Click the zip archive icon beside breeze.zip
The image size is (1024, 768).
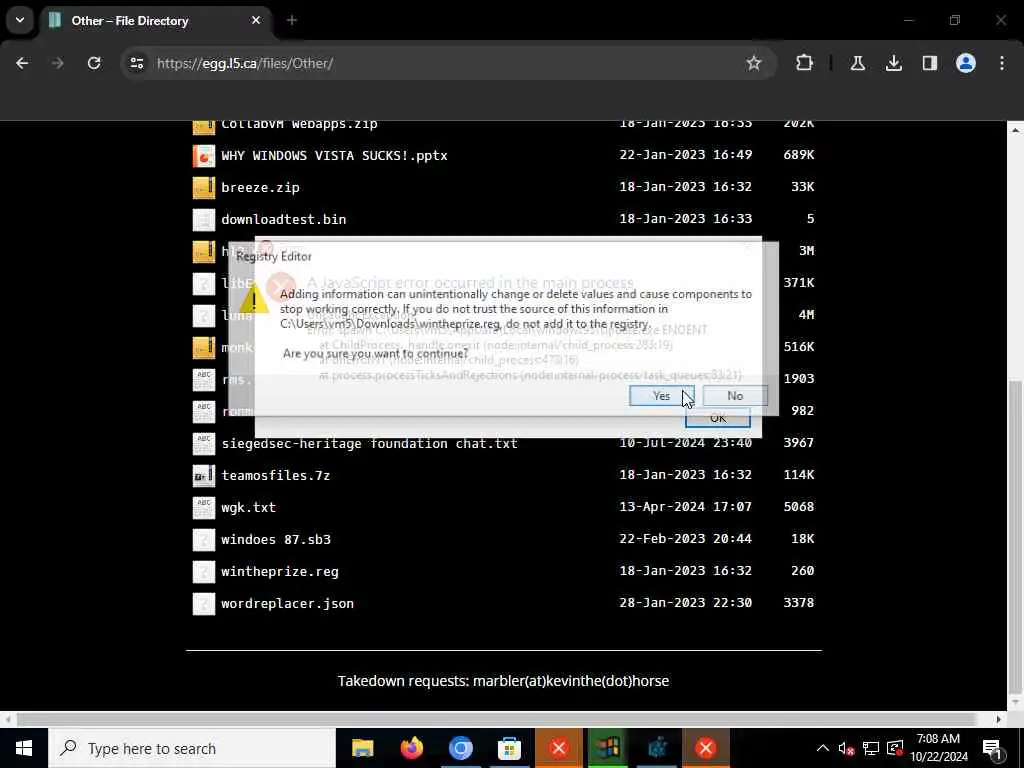(204, 187)
